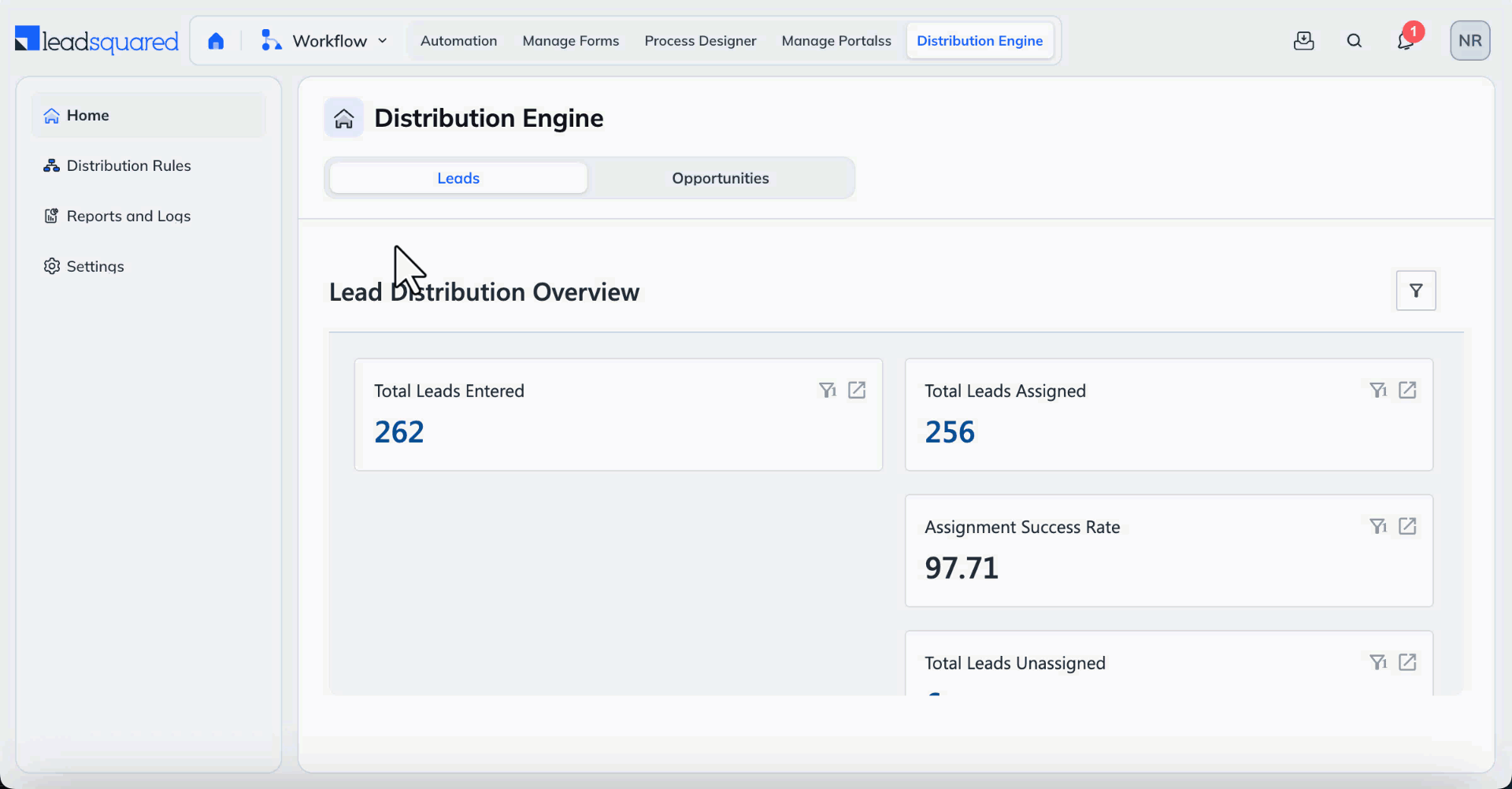The width and height of the screenshot is (1512, 789).
Task: Click the Distribution Engine home icon
Action: coord(344,118)
